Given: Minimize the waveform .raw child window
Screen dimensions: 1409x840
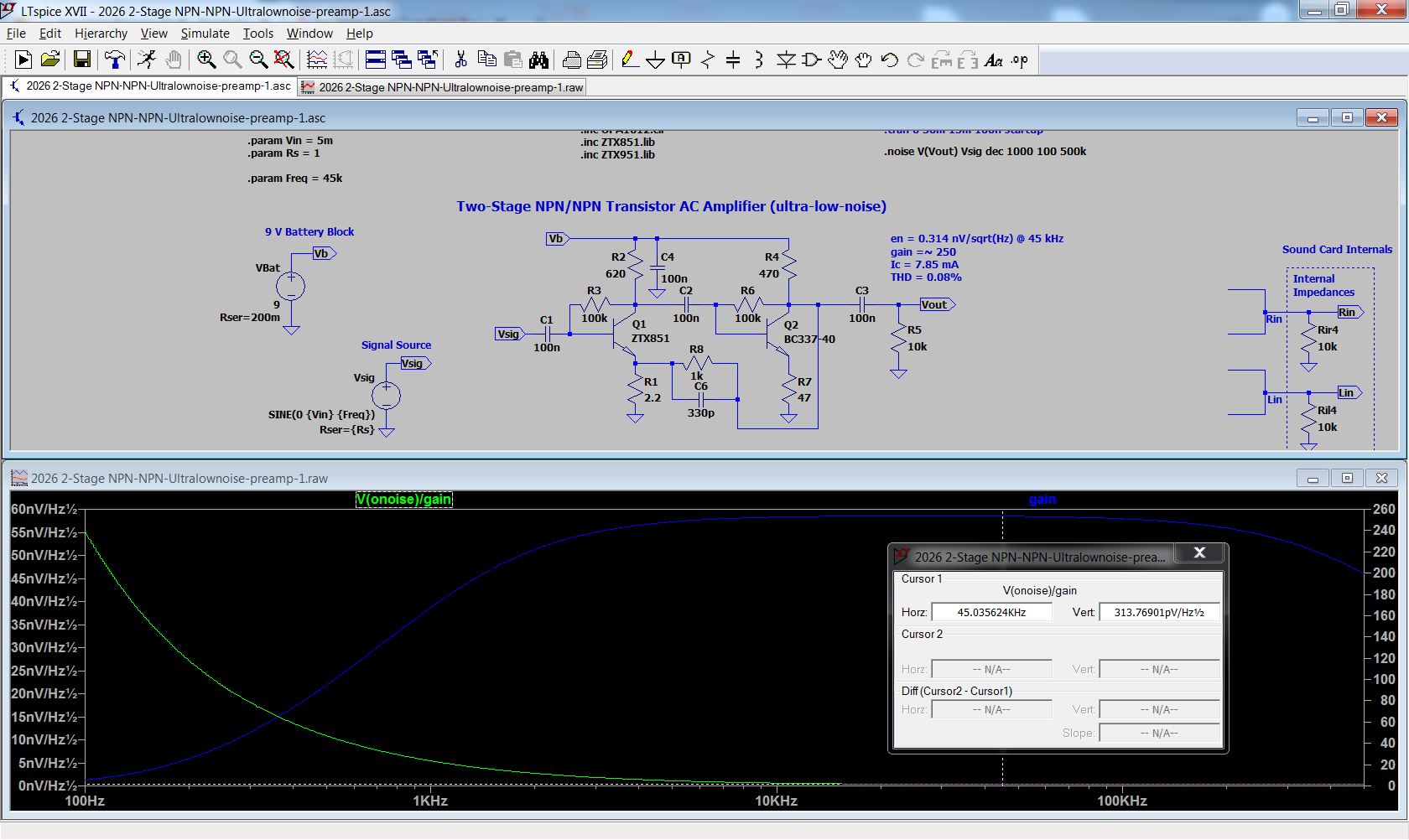Looking at the screenshot, I should [1313, 479].
